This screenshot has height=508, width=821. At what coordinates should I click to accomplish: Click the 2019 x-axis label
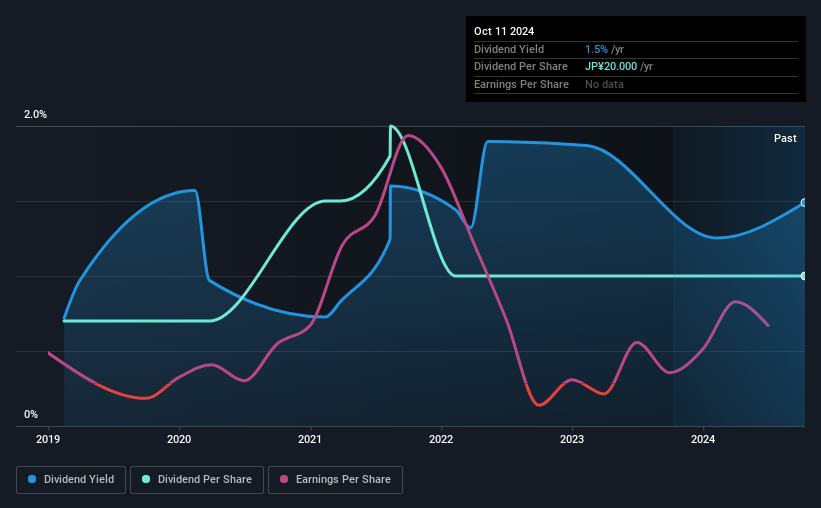tap(48, 439)
